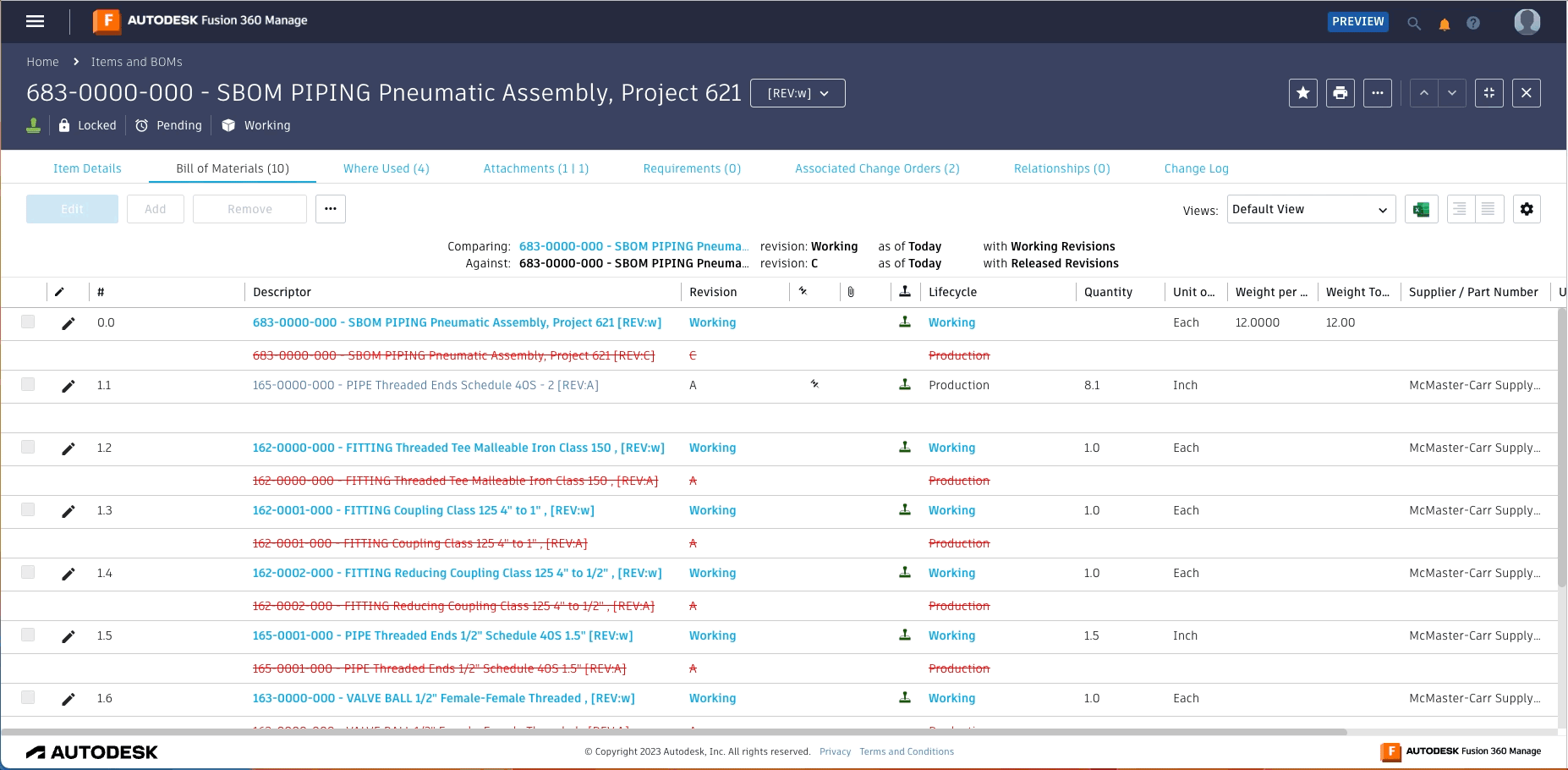Open 163-0000-000 VALVE BALL link
The width and height of the screenshot is (1568, 770).
[443, 698]
